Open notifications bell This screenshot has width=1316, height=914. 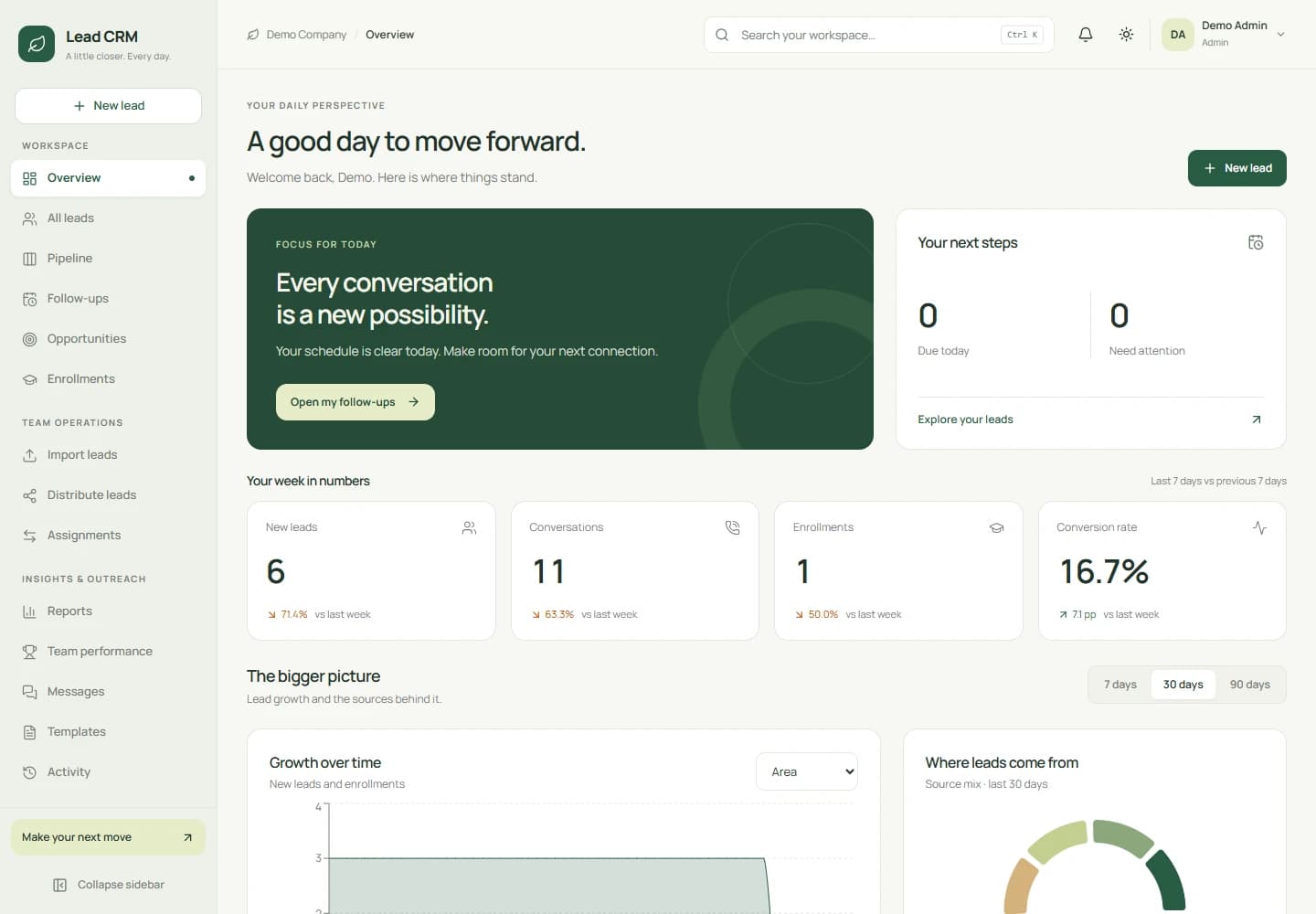pyautogui.click(x=1086, y=35)
